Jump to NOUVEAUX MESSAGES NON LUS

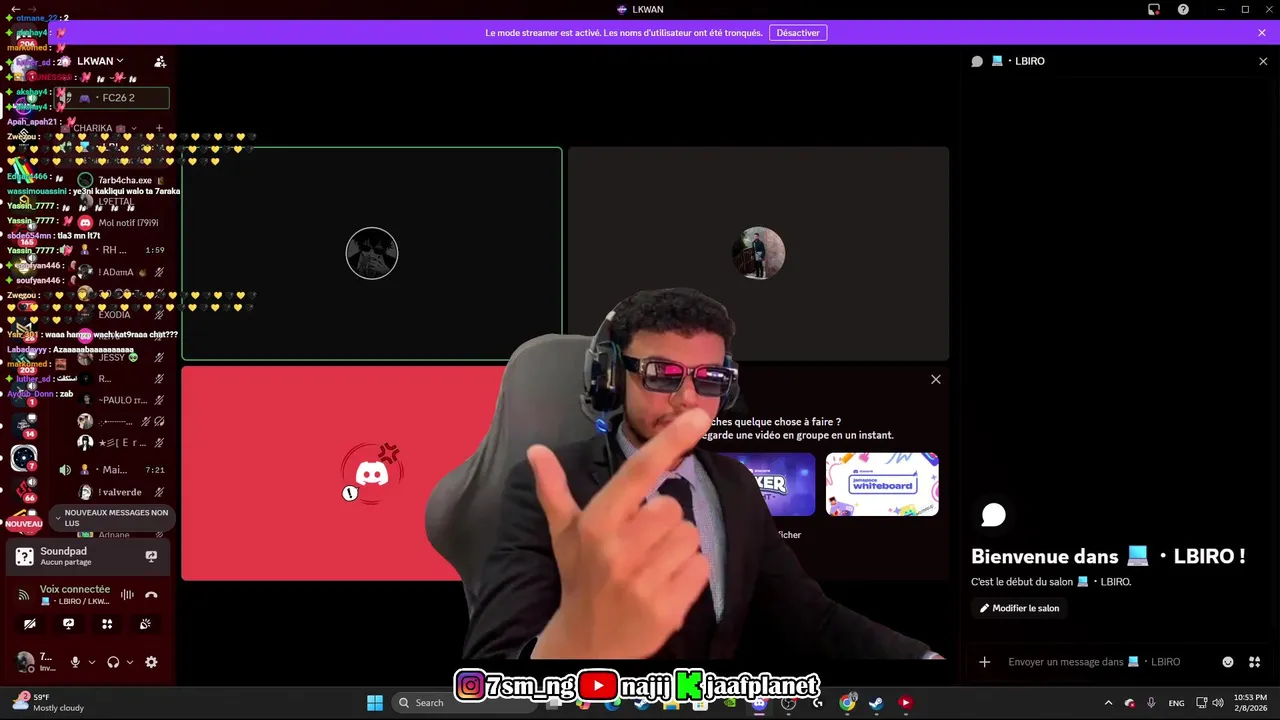[x=111, y=518]
